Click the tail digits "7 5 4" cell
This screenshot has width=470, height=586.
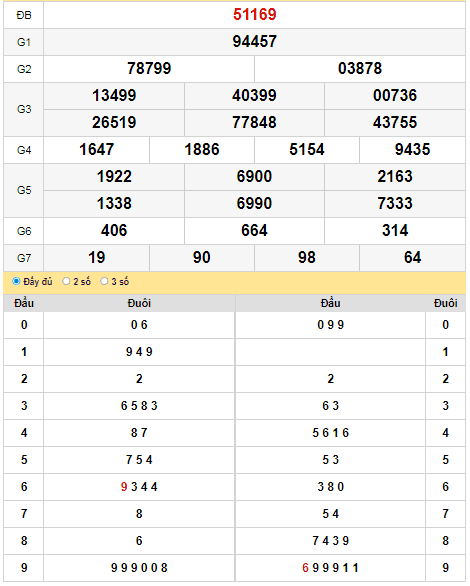point(139,460)
